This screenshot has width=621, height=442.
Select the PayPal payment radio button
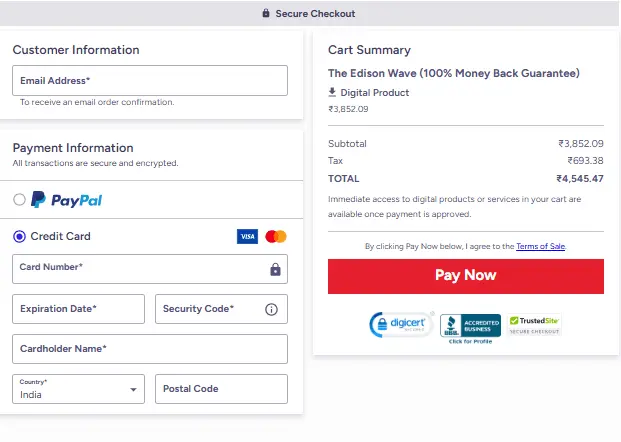pyautogui.click(x=19, y=200)
